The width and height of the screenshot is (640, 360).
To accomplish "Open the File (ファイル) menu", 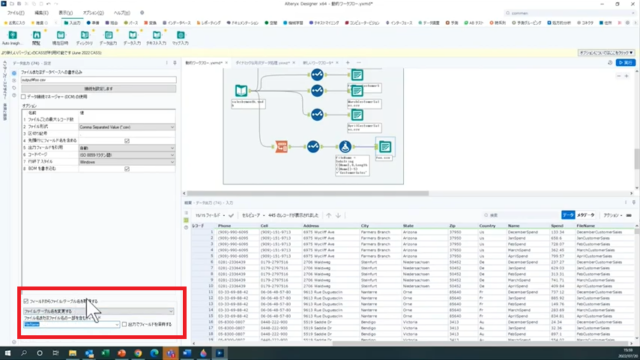I will tap(16, 13).
